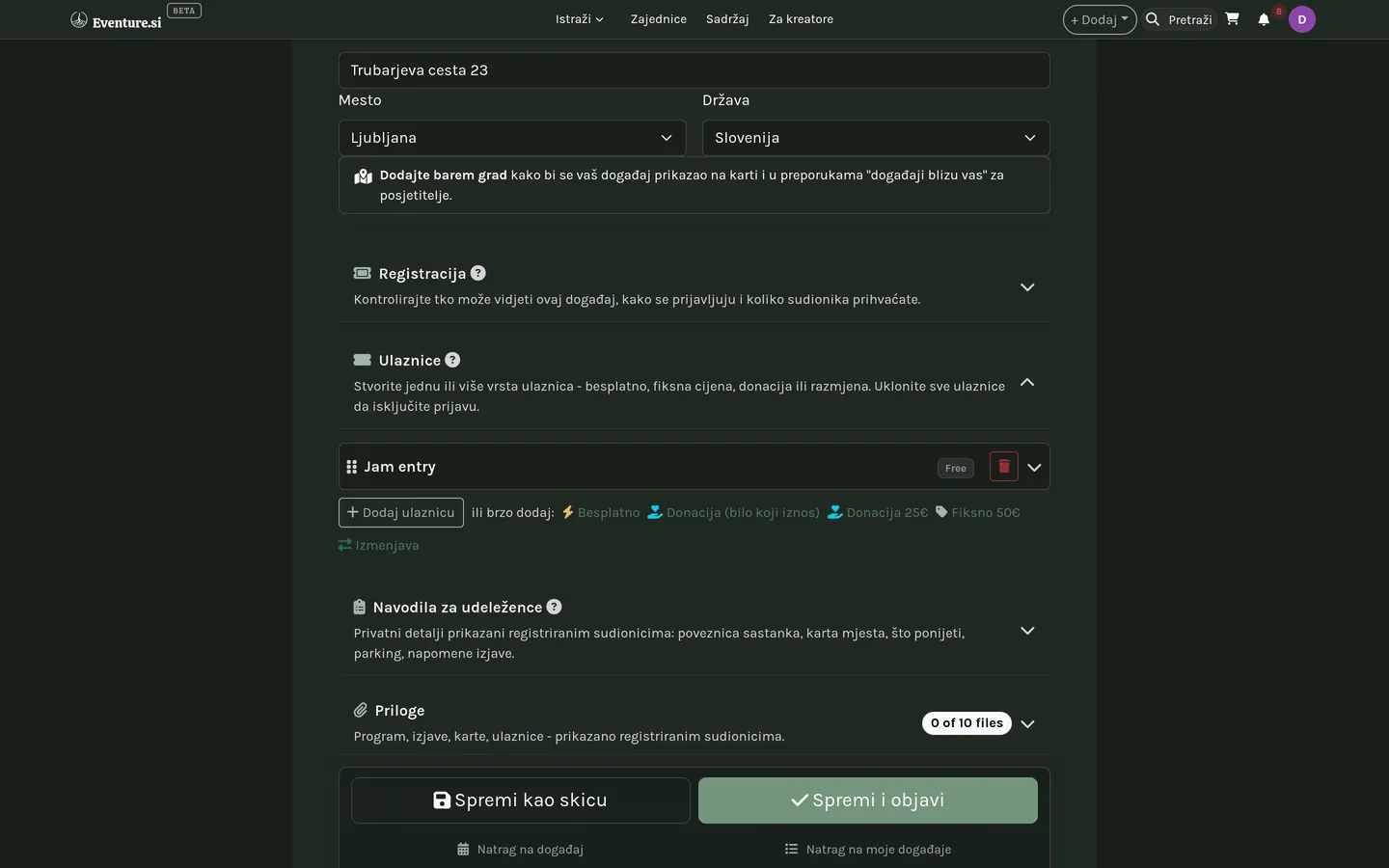Screen dimensions: 1389x868
Task: Go to Sadržaj in the top navigation
Action: 727,19
